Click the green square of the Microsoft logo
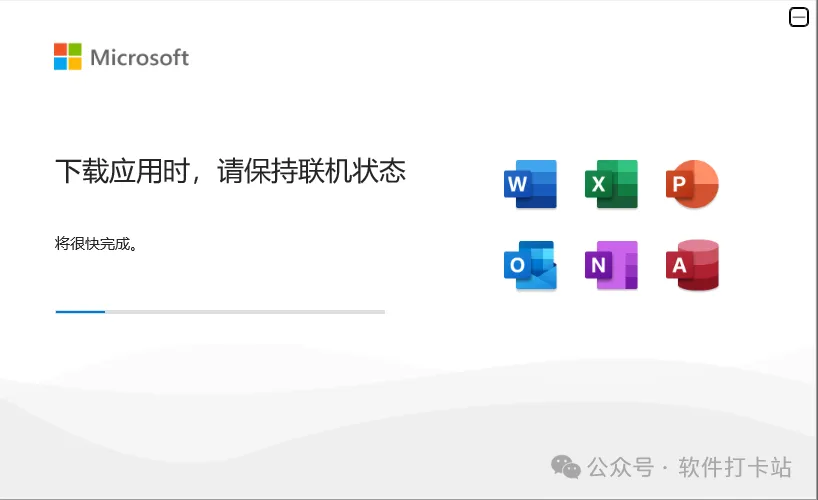 [75, 49]
